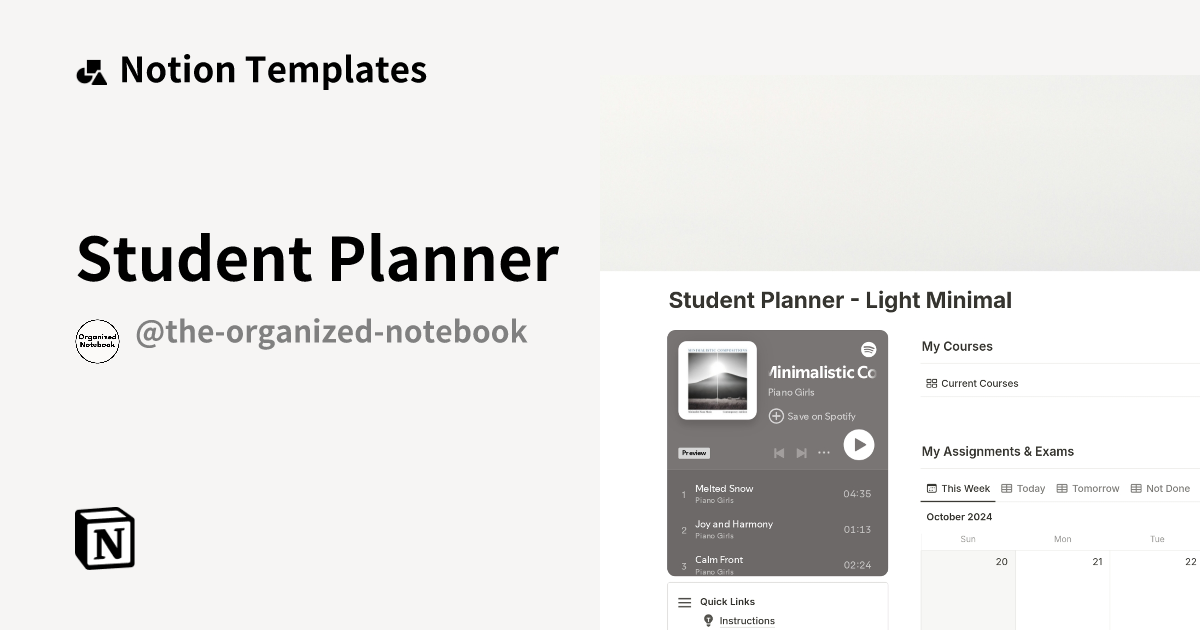Skip to the next track in Spotify player
Image resolution: width=1200 pixels, height=630 pixels.
click(x=801, y=452)
